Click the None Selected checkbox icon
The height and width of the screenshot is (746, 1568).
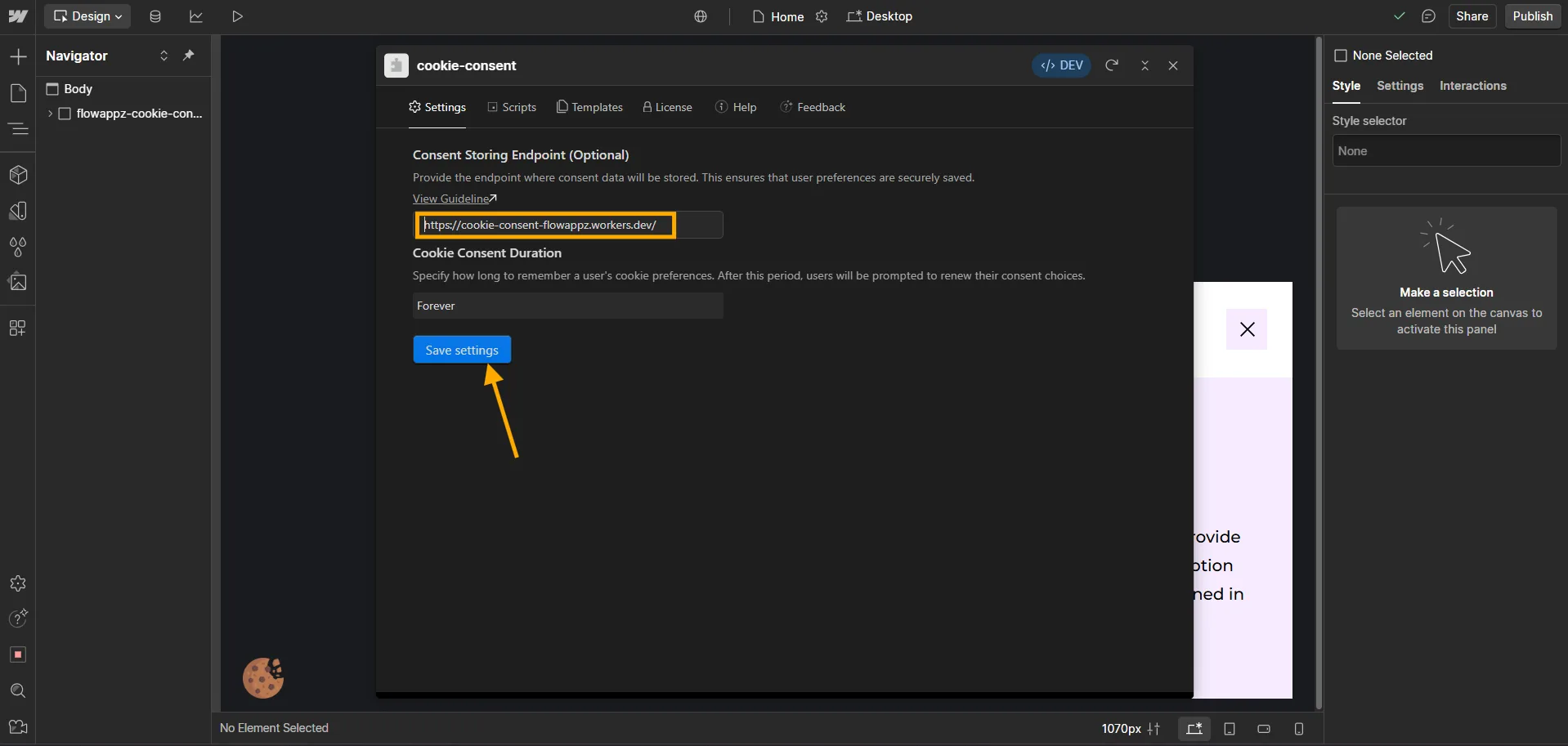(x=1340, y=56)
